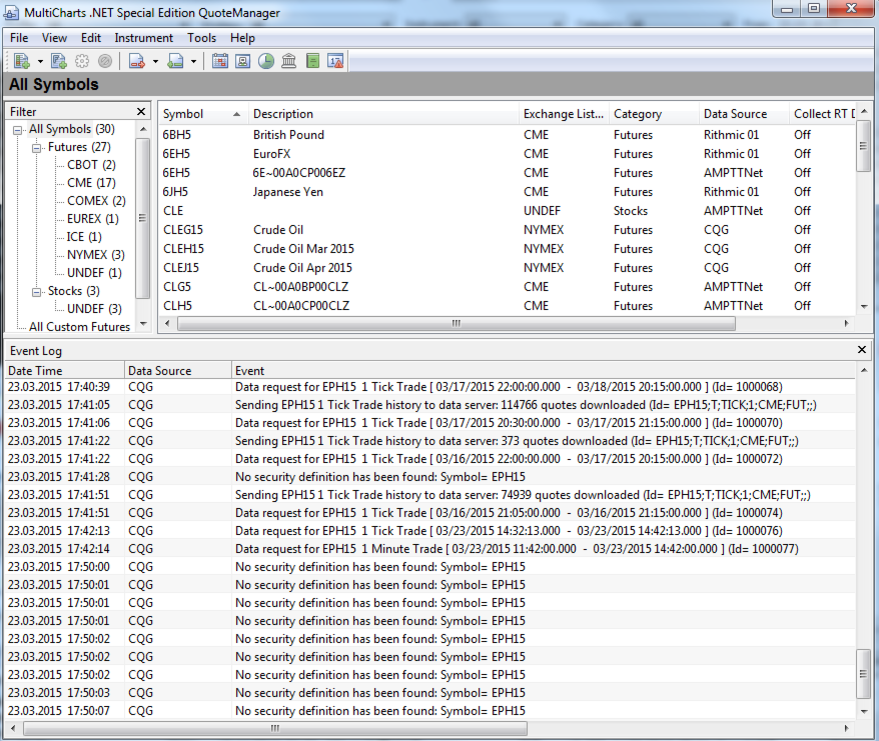
Task: Select COMEX (2) in the filter tree
Action: pyautogui.click(x=96, y=201)
